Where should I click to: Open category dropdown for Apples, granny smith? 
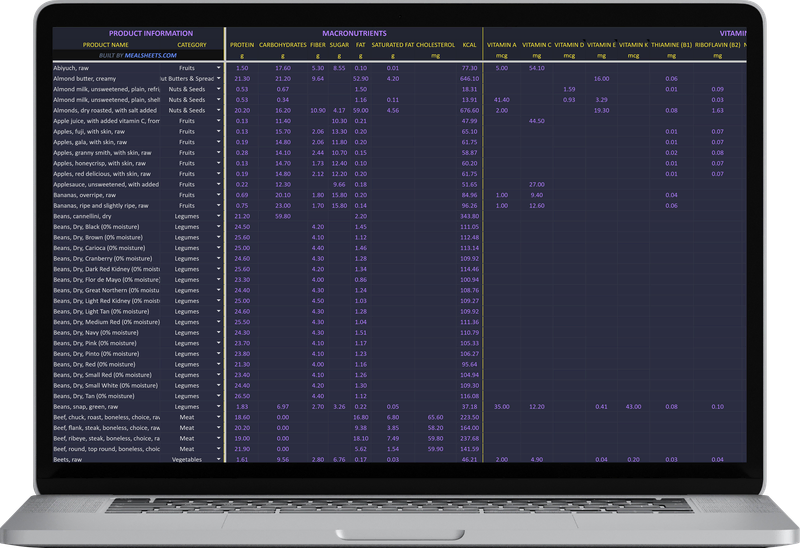tap(219, 153)
